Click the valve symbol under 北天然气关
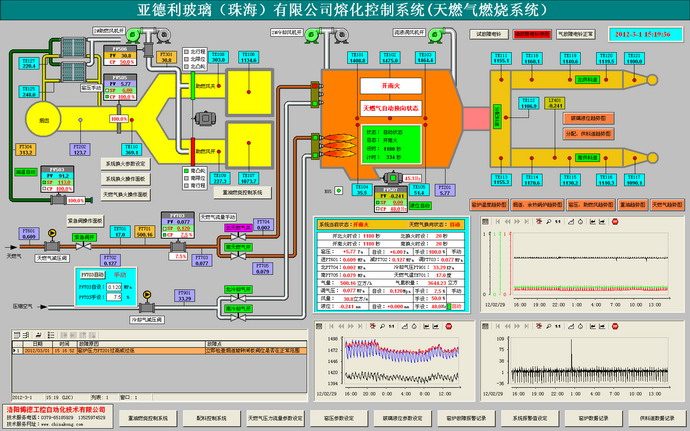The width and height of the screenshot is (690, 431). (238, 236)
